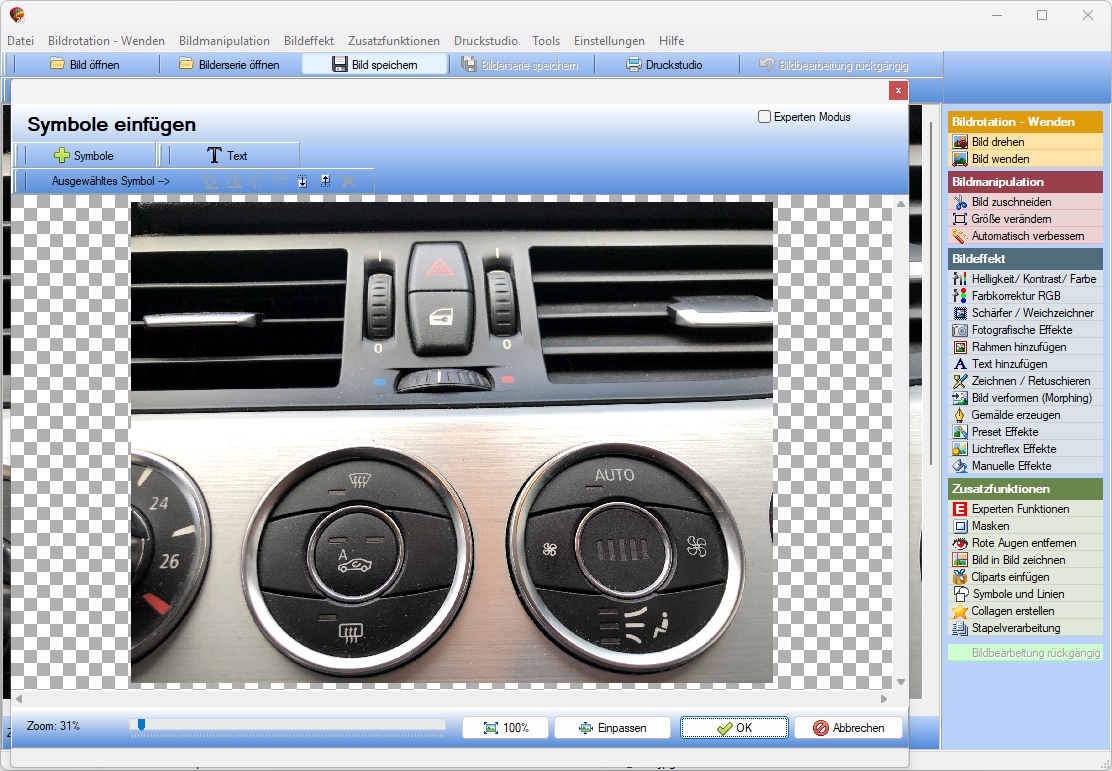Select Rote Augen entfernen in sidebar

click(1025, 543)
